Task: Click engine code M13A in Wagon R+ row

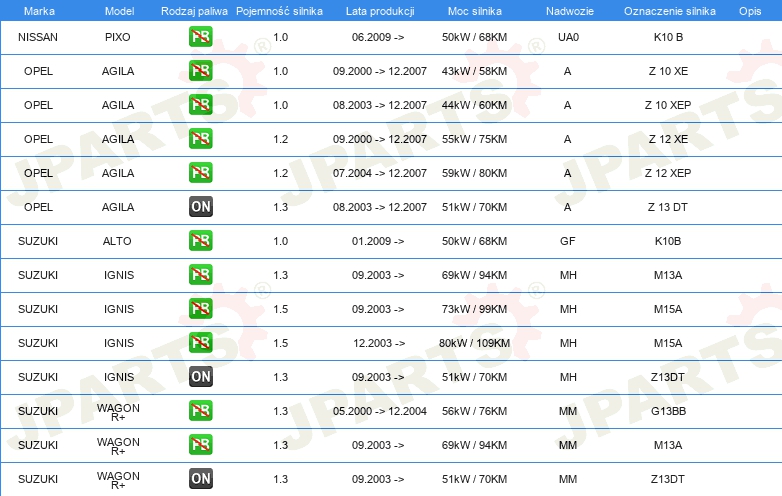Action: (668, 445)
